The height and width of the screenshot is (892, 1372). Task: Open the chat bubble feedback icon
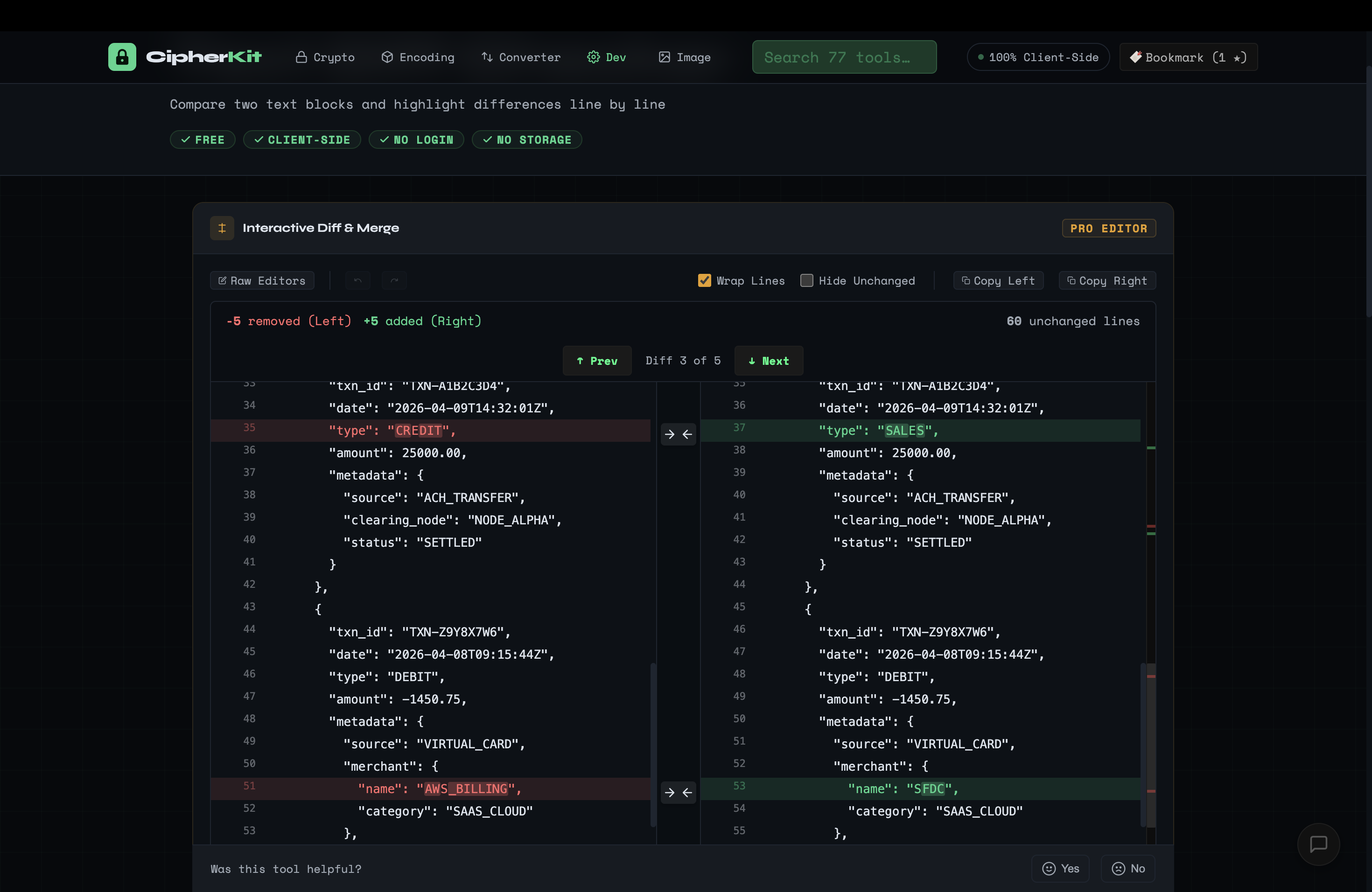coord(1318,844)
